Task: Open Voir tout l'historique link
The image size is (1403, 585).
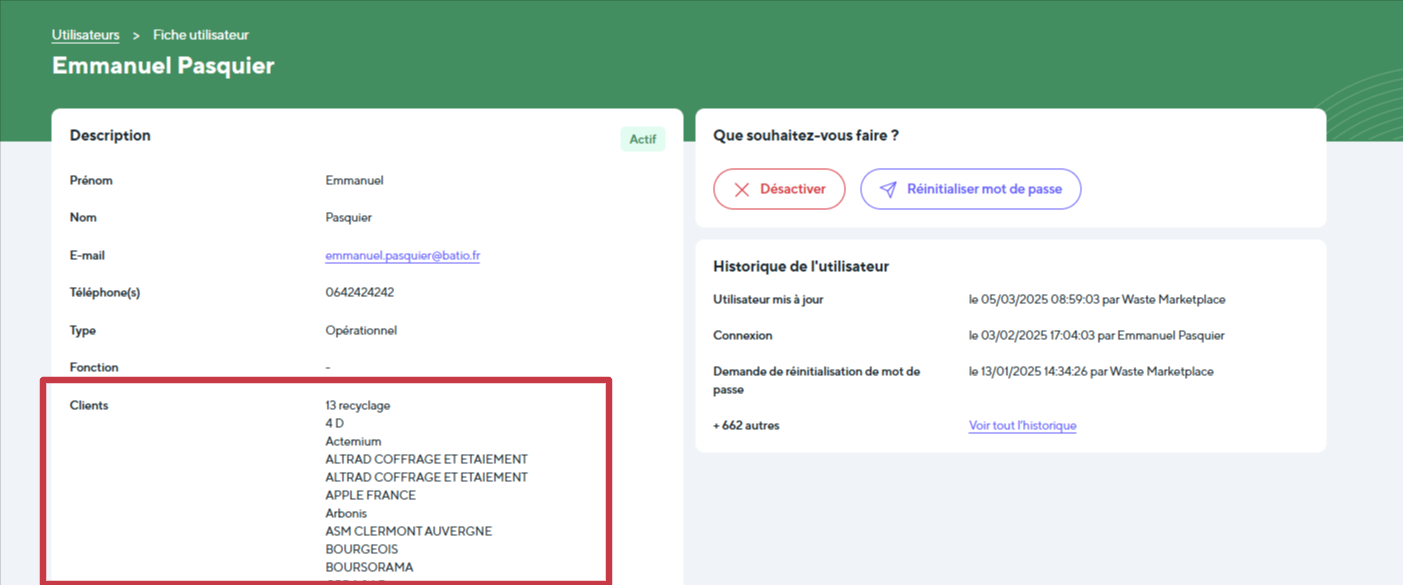Action: 1022,426
